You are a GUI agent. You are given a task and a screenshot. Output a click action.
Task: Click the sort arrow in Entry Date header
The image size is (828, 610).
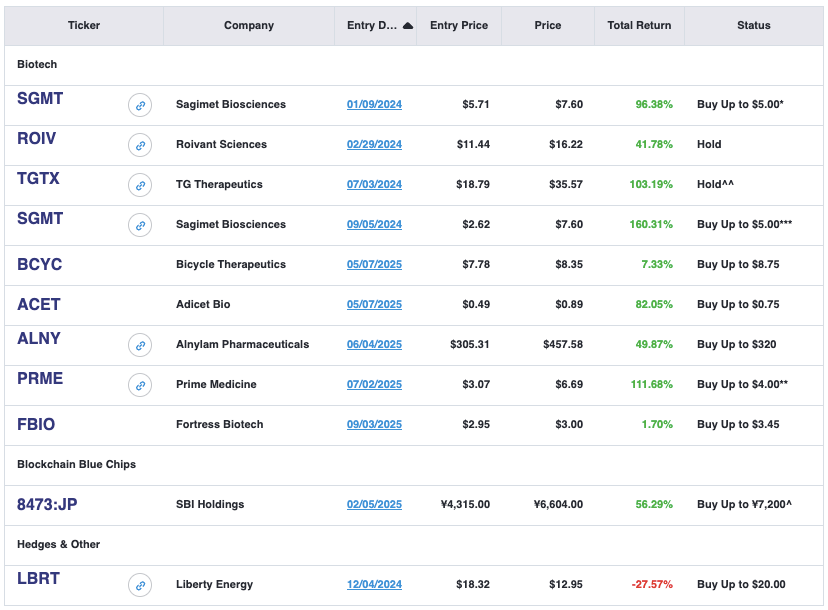pyautogui.click(x=408, y=26)
